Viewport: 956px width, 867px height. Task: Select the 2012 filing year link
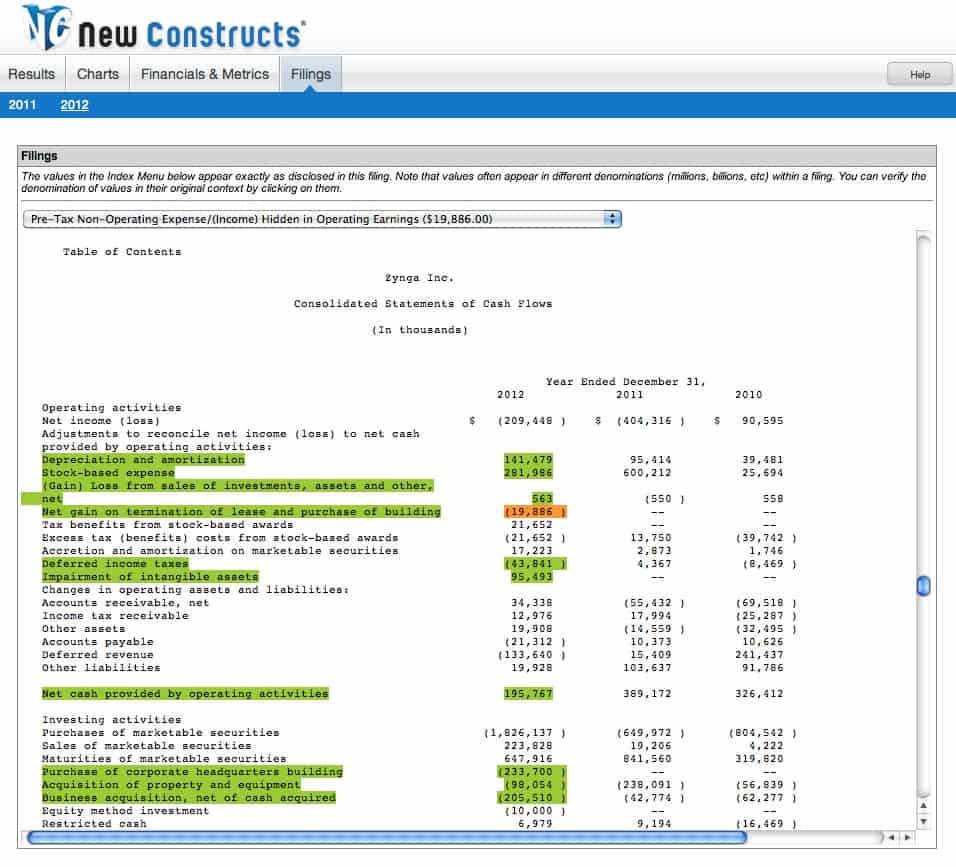tap(74, 105)
